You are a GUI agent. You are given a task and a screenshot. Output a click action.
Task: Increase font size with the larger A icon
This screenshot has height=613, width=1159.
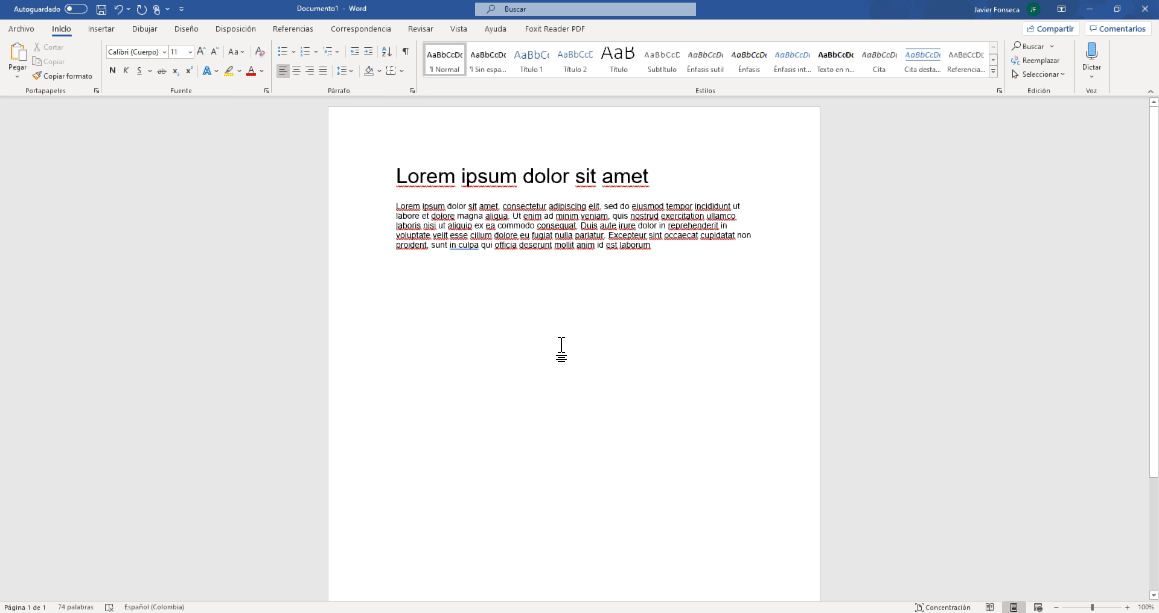tap(201, 52)
